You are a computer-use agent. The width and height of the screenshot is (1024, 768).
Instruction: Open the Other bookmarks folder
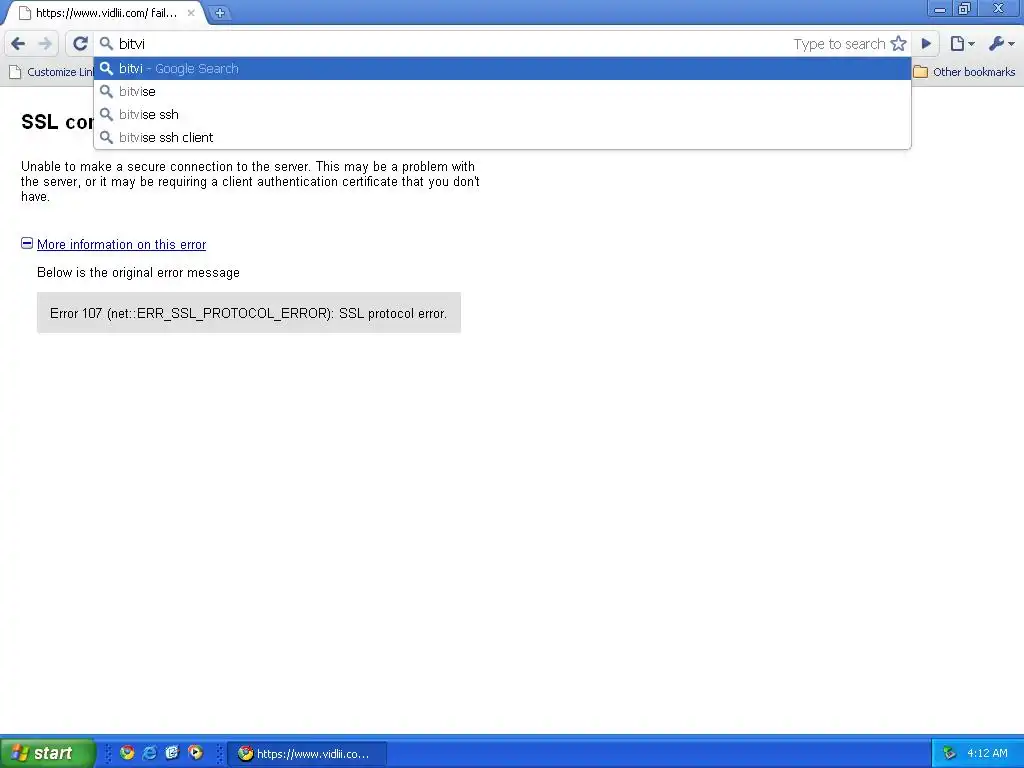coord(964,72)
